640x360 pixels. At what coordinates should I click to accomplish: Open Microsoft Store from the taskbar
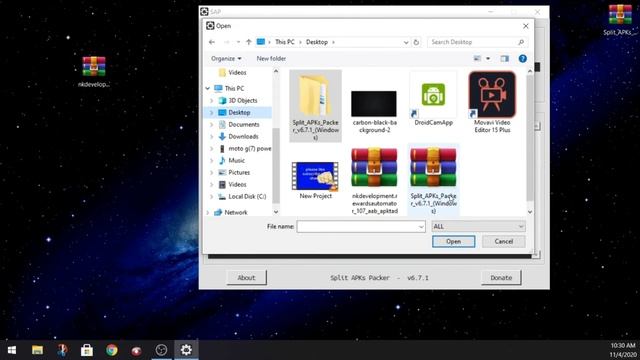point(87,350)
